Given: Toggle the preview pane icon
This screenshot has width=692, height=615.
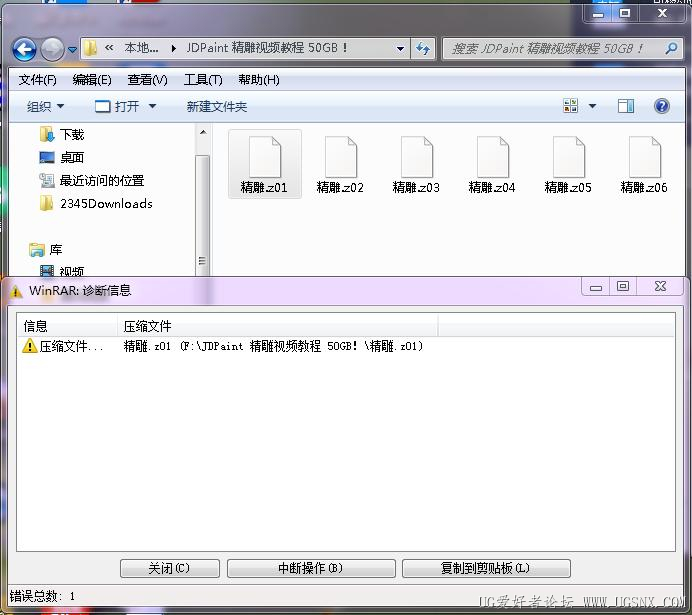Looking at the screenshot, I should (x=626, y=106).
